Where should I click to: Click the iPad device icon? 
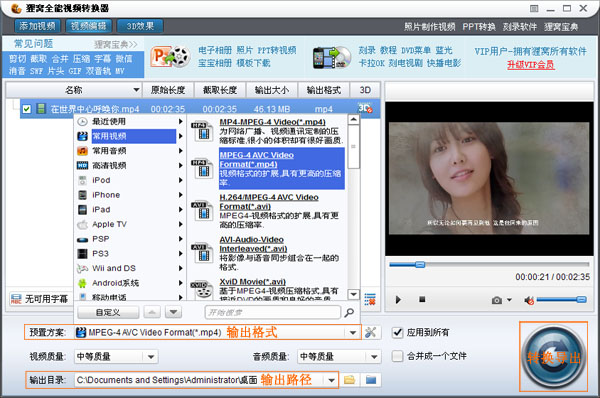tap(82, 210)
